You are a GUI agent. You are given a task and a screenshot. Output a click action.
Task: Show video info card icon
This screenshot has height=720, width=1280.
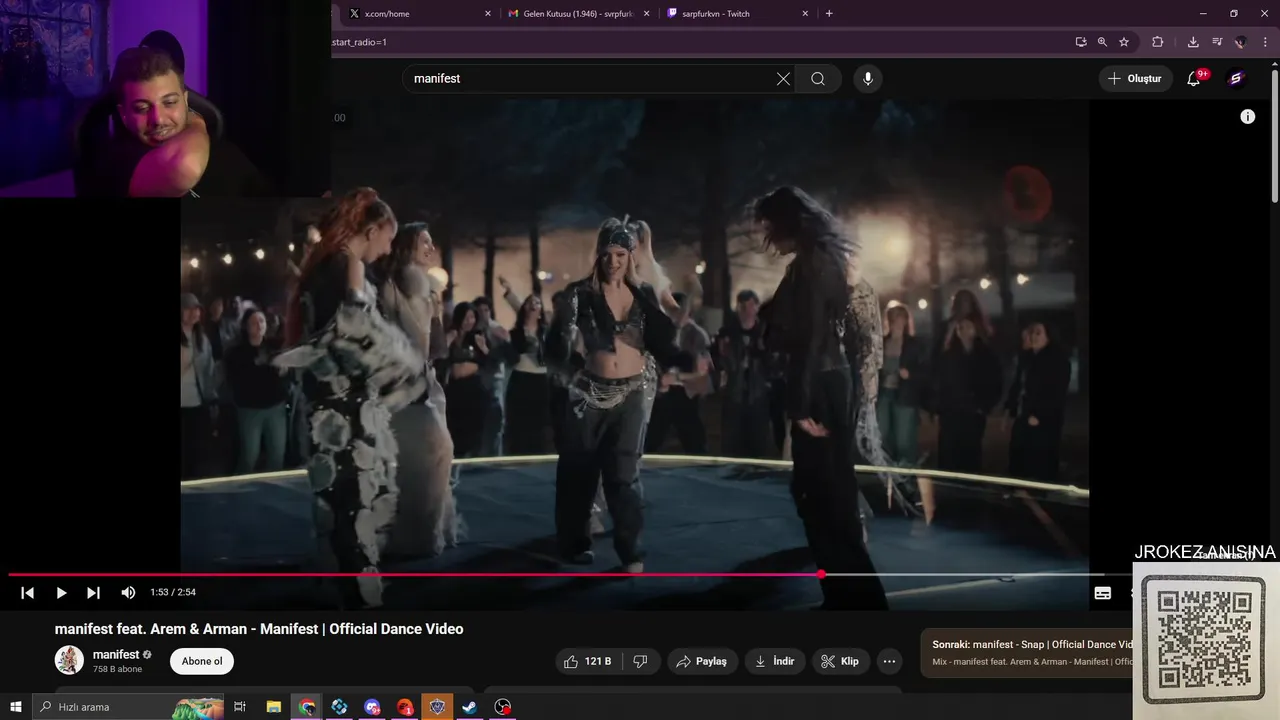[1247, 117]
